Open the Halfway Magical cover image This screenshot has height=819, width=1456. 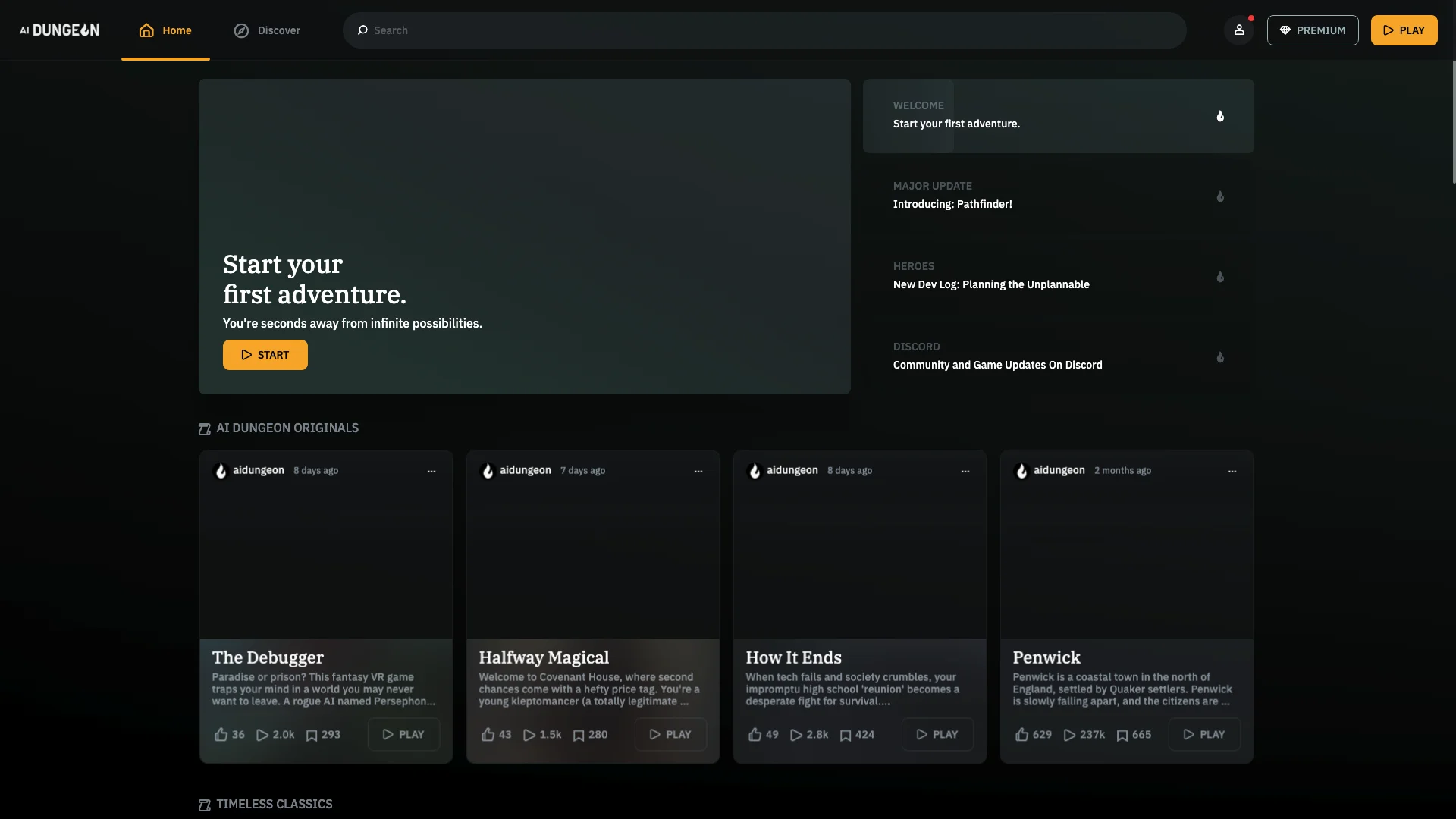pyautogui.click(x=593, y=565)
